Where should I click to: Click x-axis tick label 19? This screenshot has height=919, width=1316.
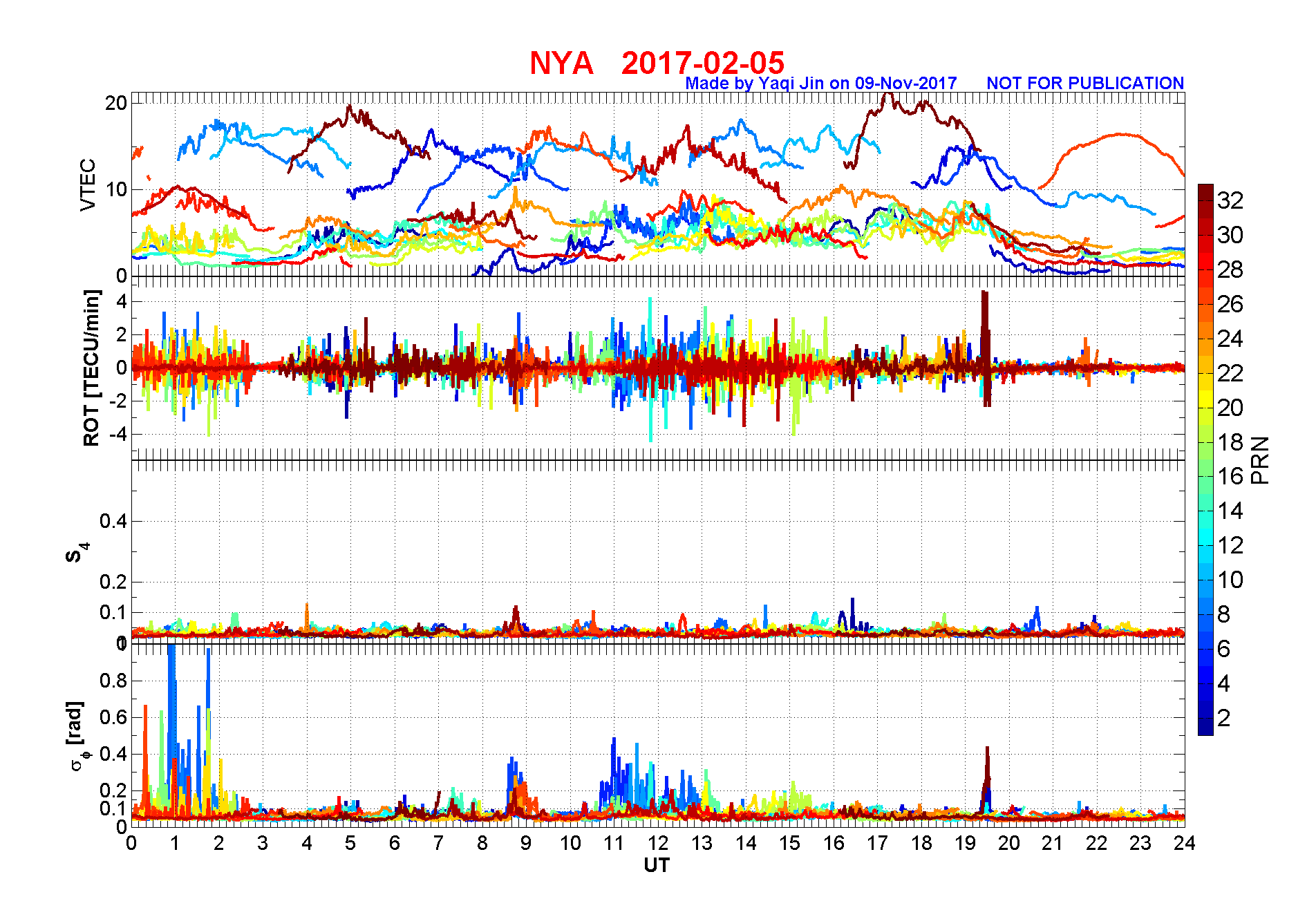(x=965, y=843)
